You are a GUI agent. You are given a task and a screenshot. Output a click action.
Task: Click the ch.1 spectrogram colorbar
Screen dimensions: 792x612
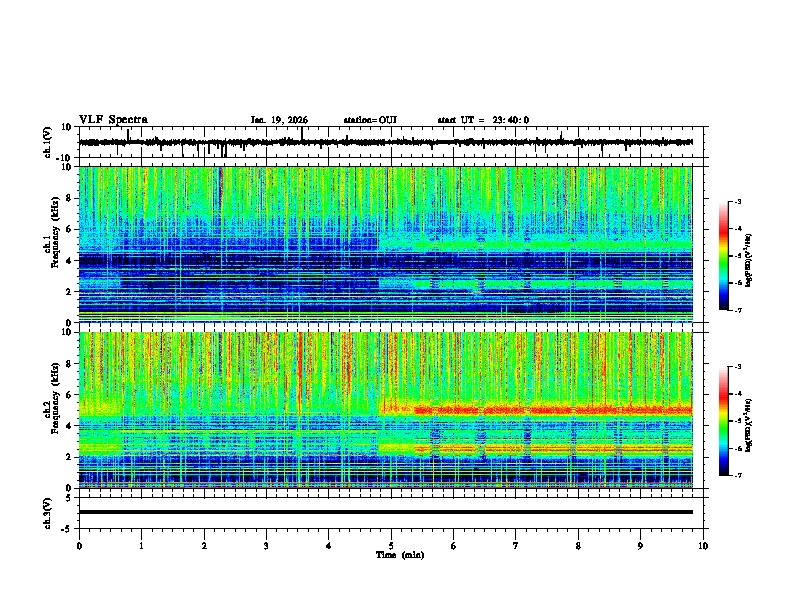tap(723, 256)
